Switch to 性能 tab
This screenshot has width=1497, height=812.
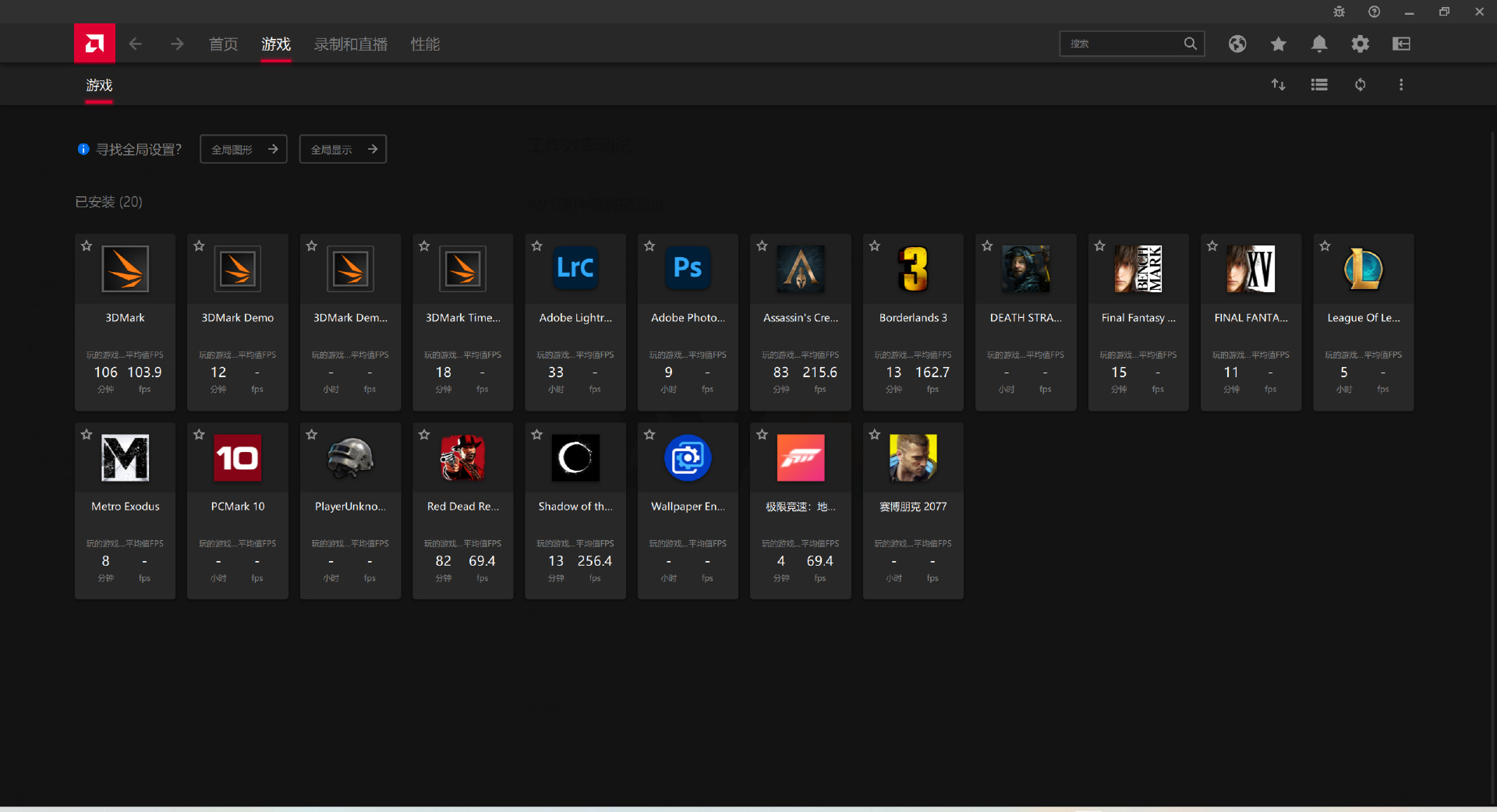425,44
